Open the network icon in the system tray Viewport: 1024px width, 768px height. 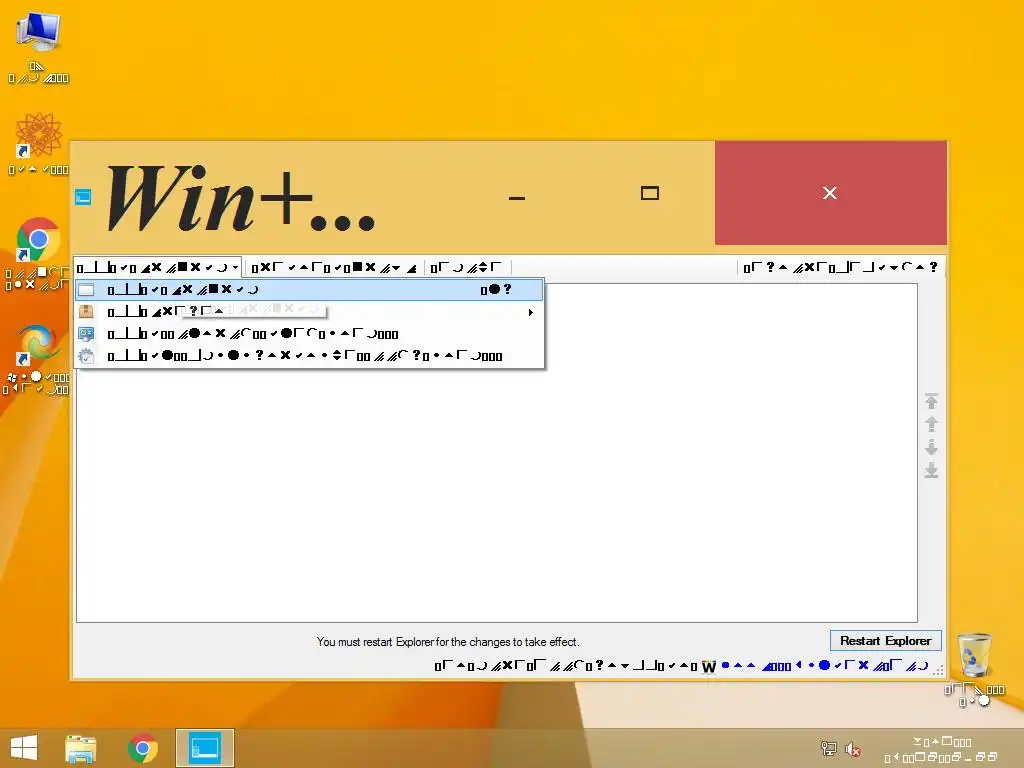829,748
